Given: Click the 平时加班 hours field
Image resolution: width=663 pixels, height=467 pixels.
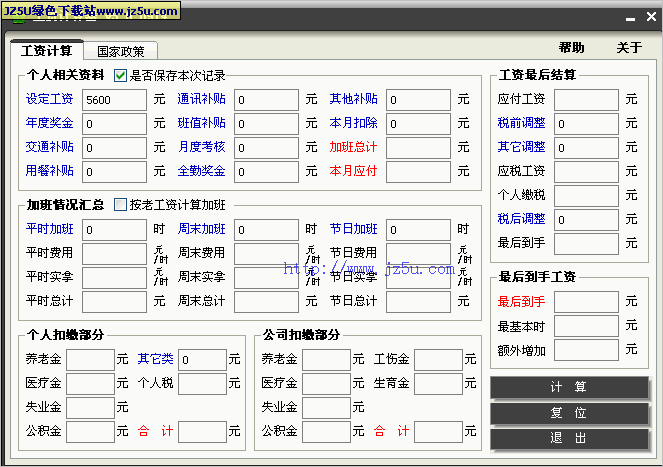Looking at the screenshot, I should click(x=114, y=230).
